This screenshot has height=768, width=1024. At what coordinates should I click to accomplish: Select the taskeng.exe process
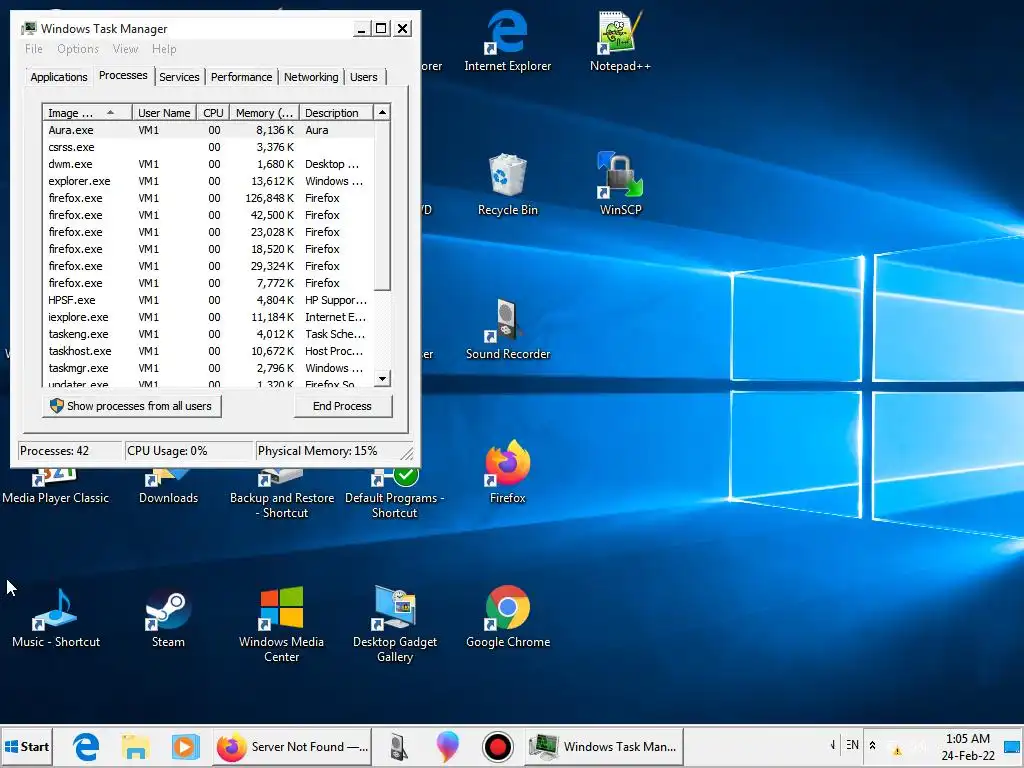pyautogui.click(x=208, y=334)
